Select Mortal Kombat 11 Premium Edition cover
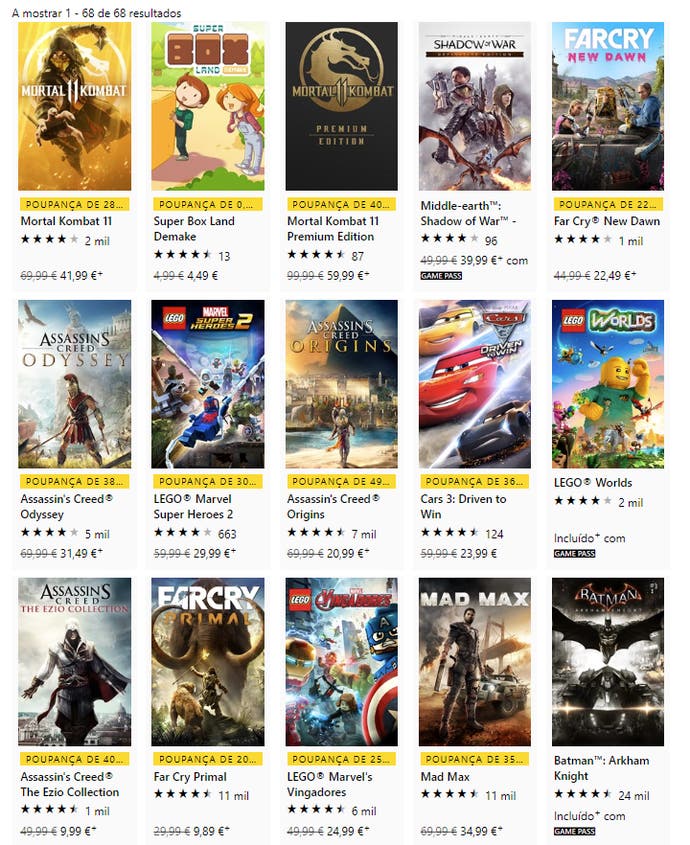690x845 pixels. click(341, 106)
